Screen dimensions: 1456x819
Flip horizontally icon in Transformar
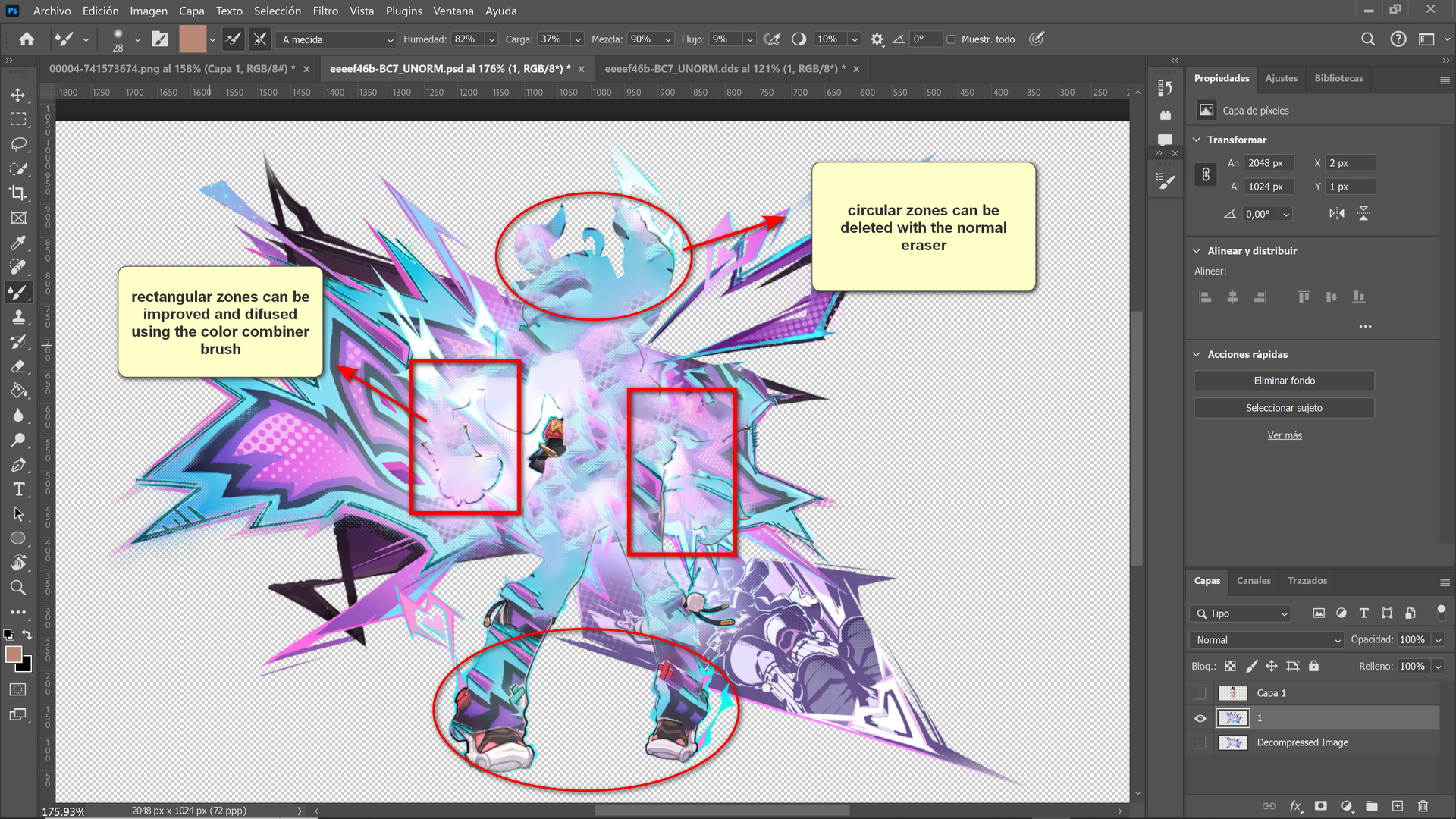[x=1337, y=214]
